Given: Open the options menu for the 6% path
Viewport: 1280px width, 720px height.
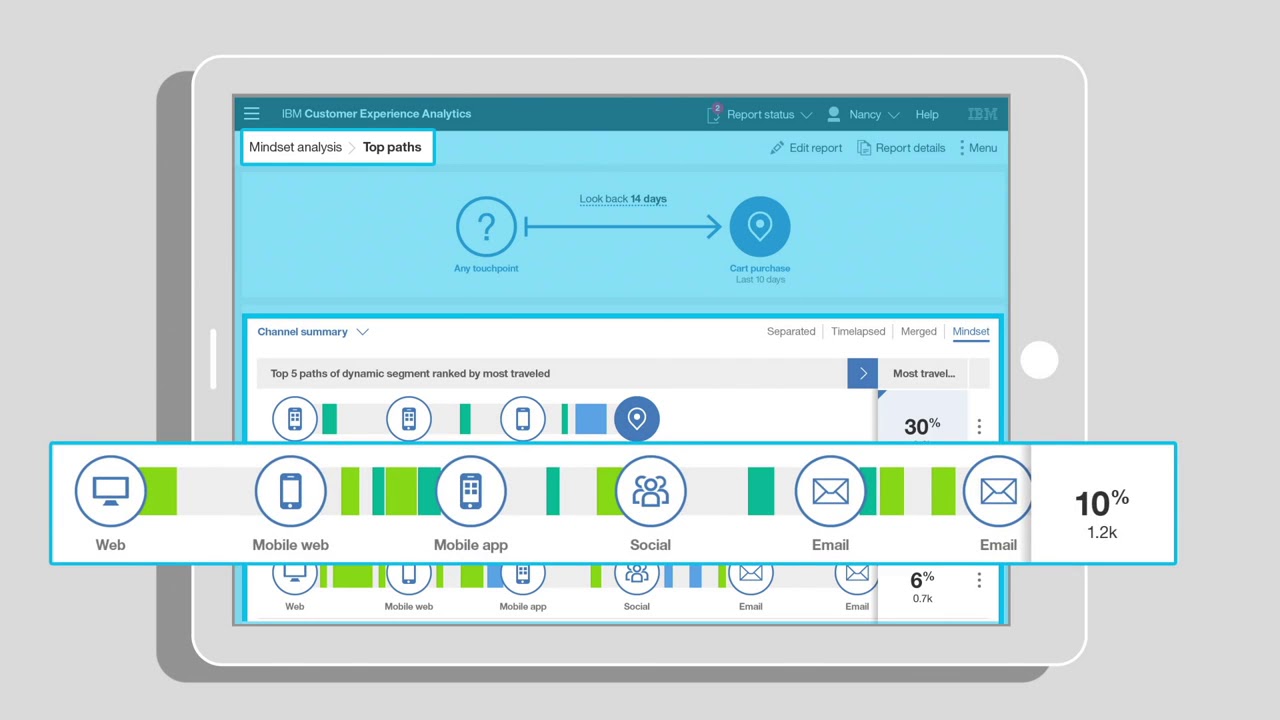Looking at the screenshot, I should point(979,581).
